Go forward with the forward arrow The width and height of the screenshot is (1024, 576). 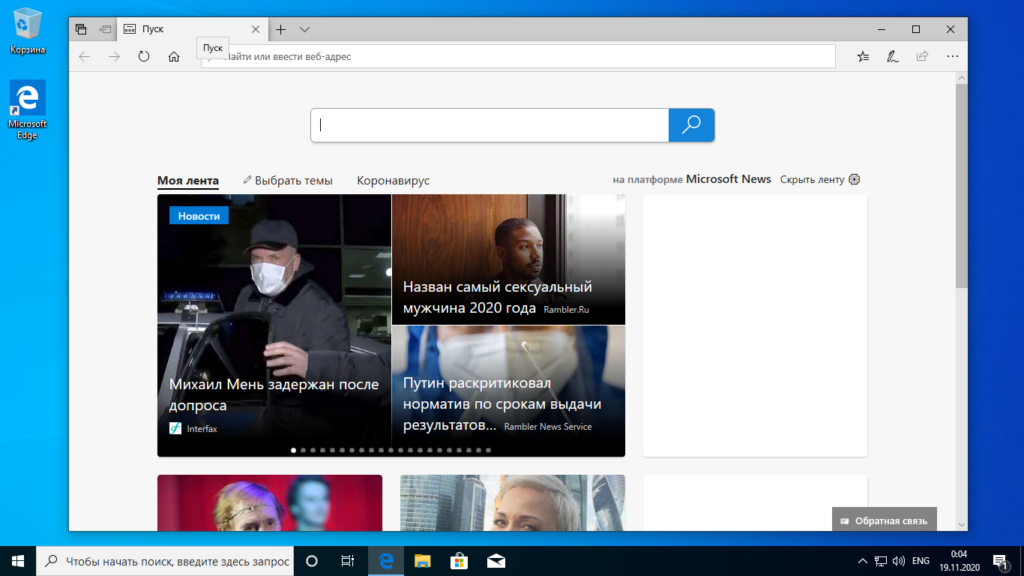(x=114, y=57)
